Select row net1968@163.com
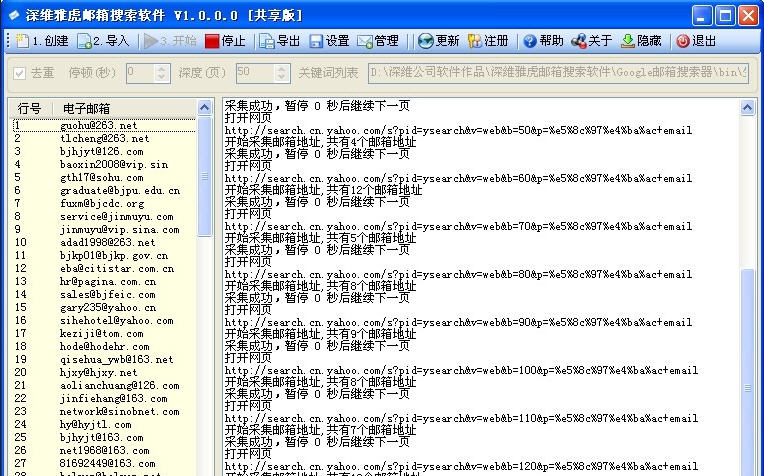 [103, 450]
